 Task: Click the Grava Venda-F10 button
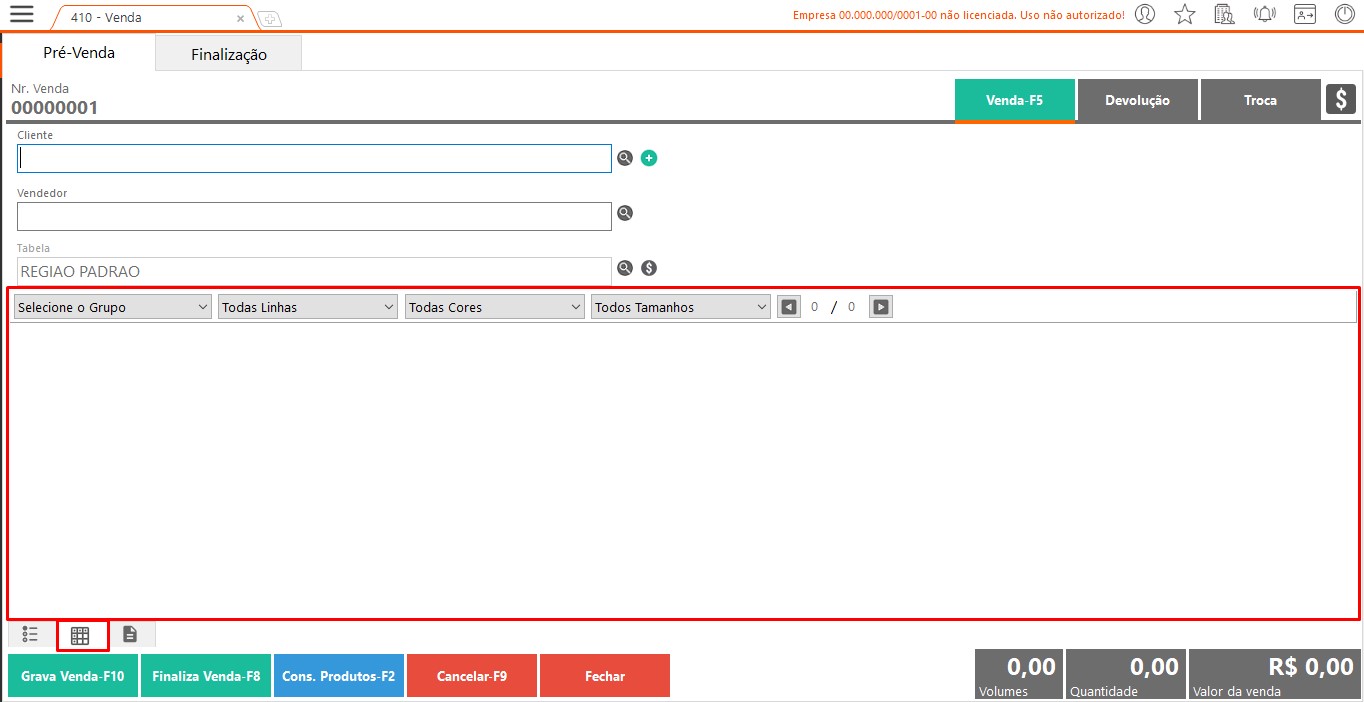[x=73, y=676]
